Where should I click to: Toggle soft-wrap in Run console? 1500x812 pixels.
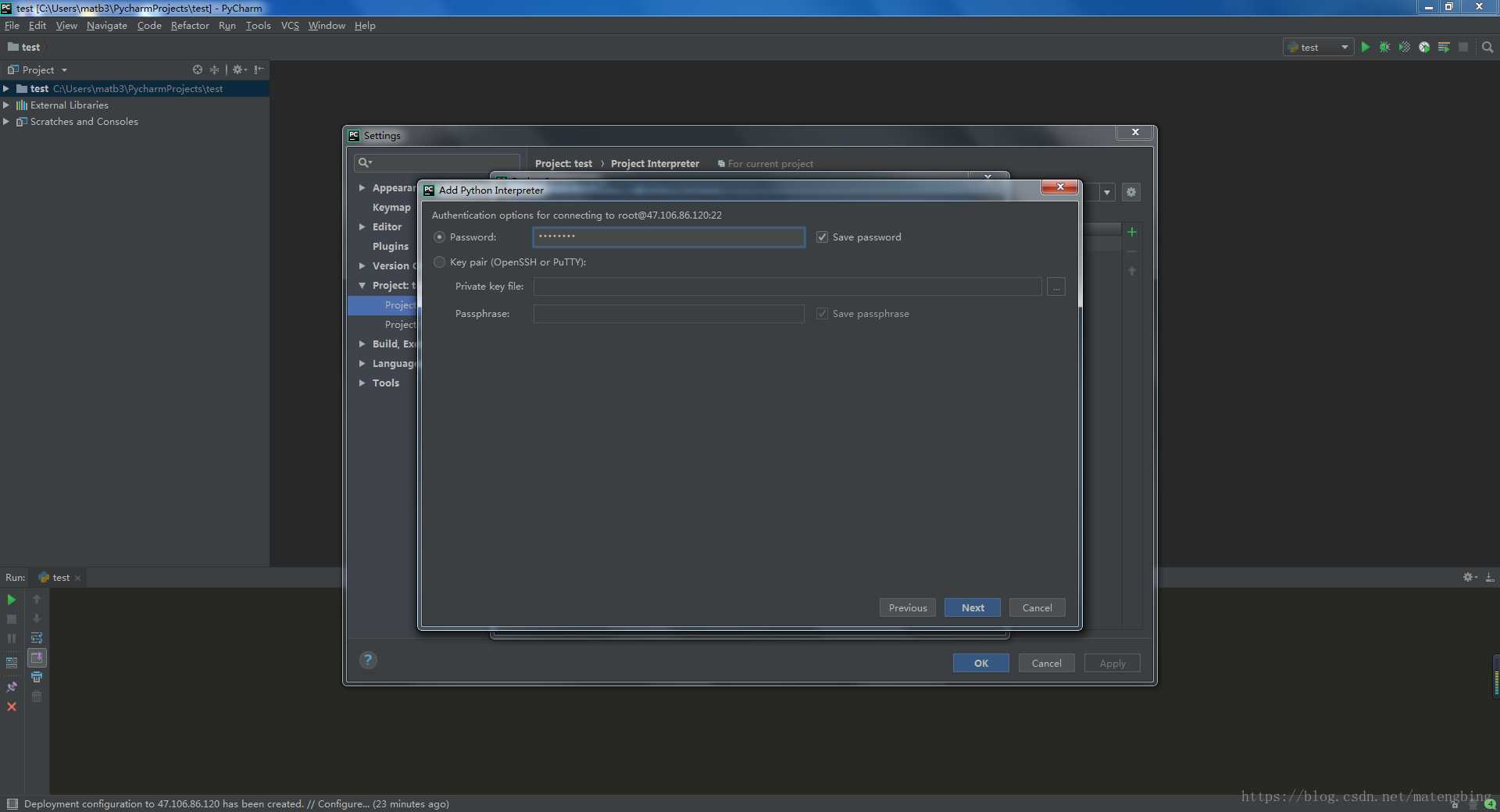[37, 638]
